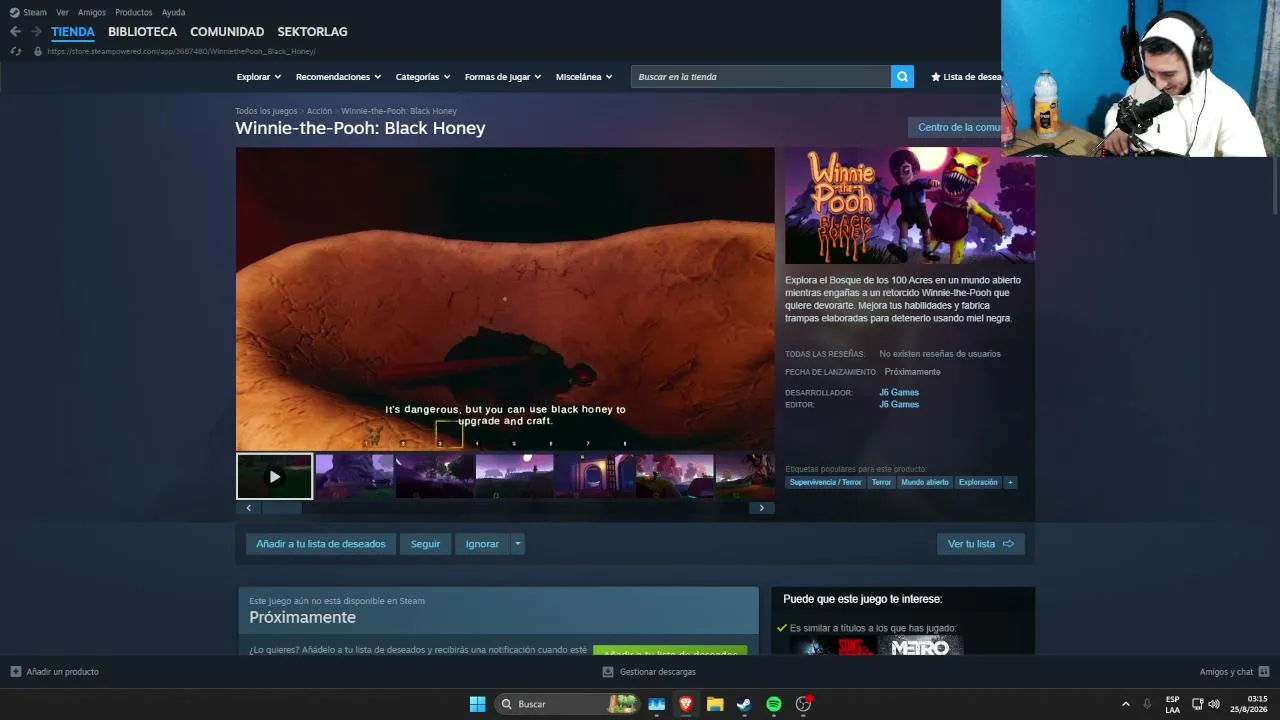Click the star icon next to Lista de deseados
The height and width of the screenshot is (720, 1280).
(x=936, y=77)
